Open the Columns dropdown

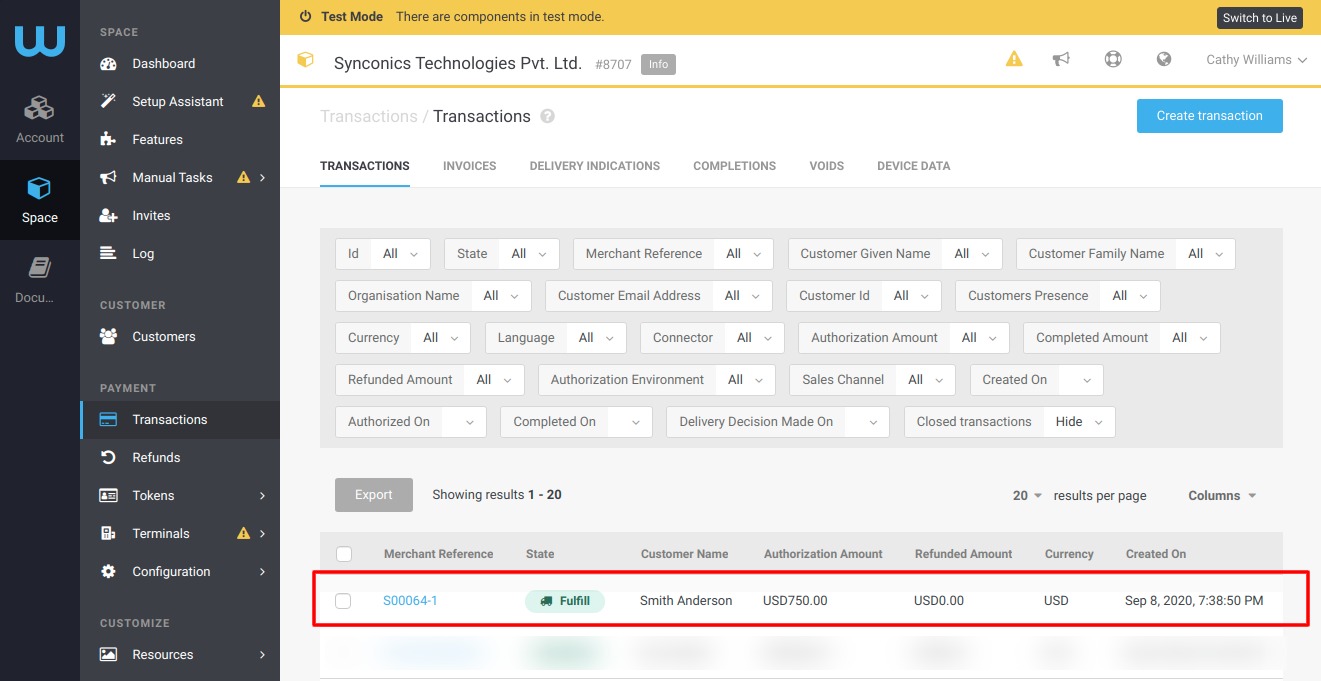click(x=1221, y=496)
